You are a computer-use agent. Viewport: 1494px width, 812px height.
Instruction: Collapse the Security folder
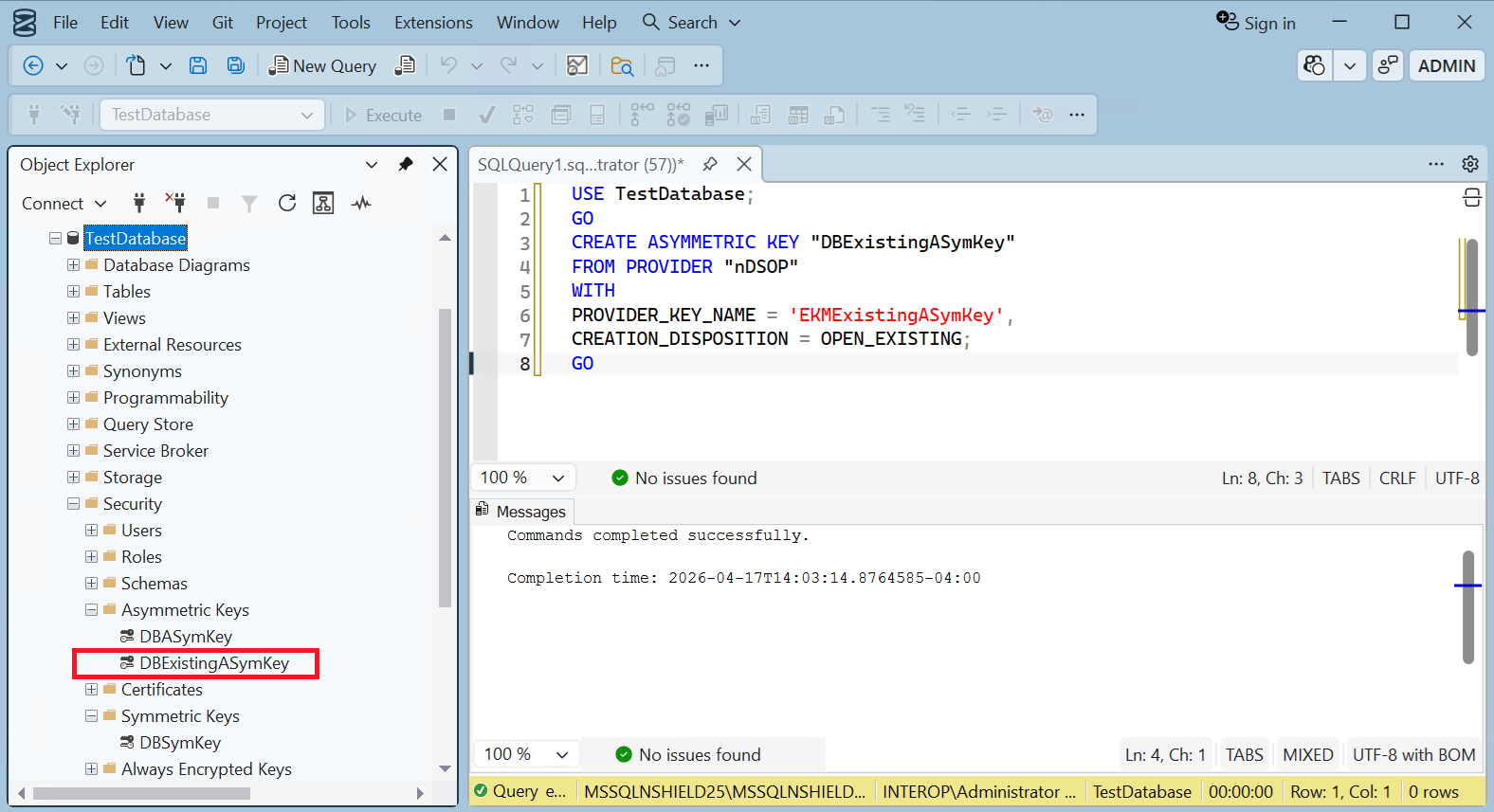[74, 504]
